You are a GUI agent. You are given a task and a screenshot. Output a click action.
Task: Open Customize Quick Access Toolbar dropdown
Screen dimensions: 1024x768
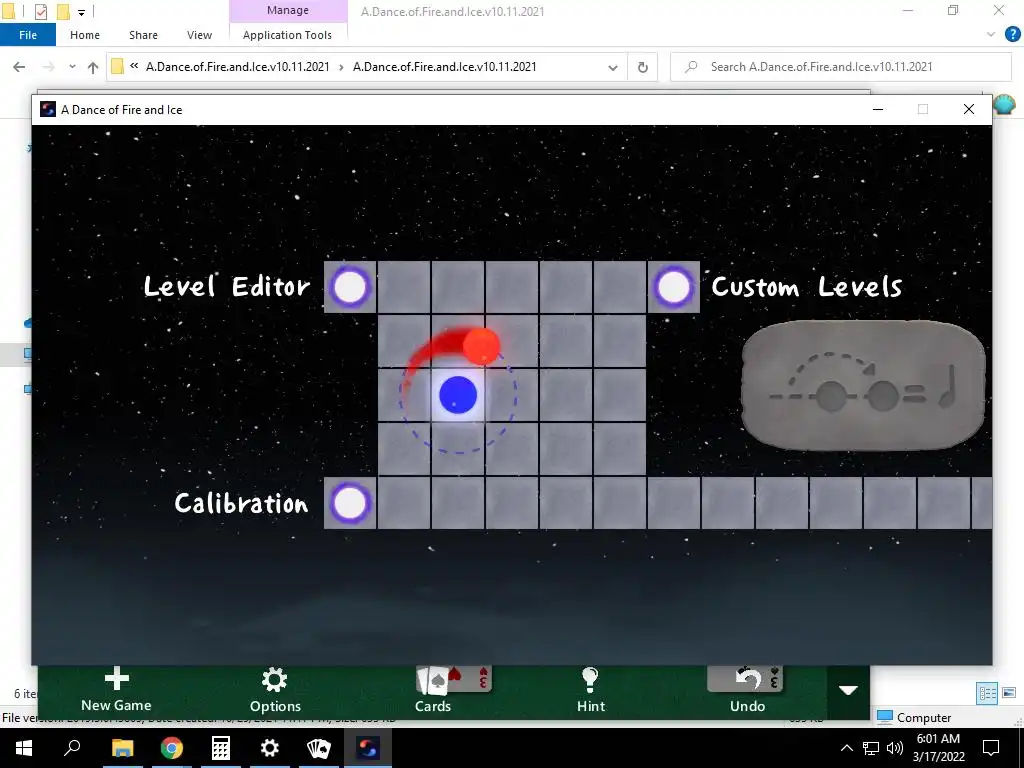coord(82,12)
